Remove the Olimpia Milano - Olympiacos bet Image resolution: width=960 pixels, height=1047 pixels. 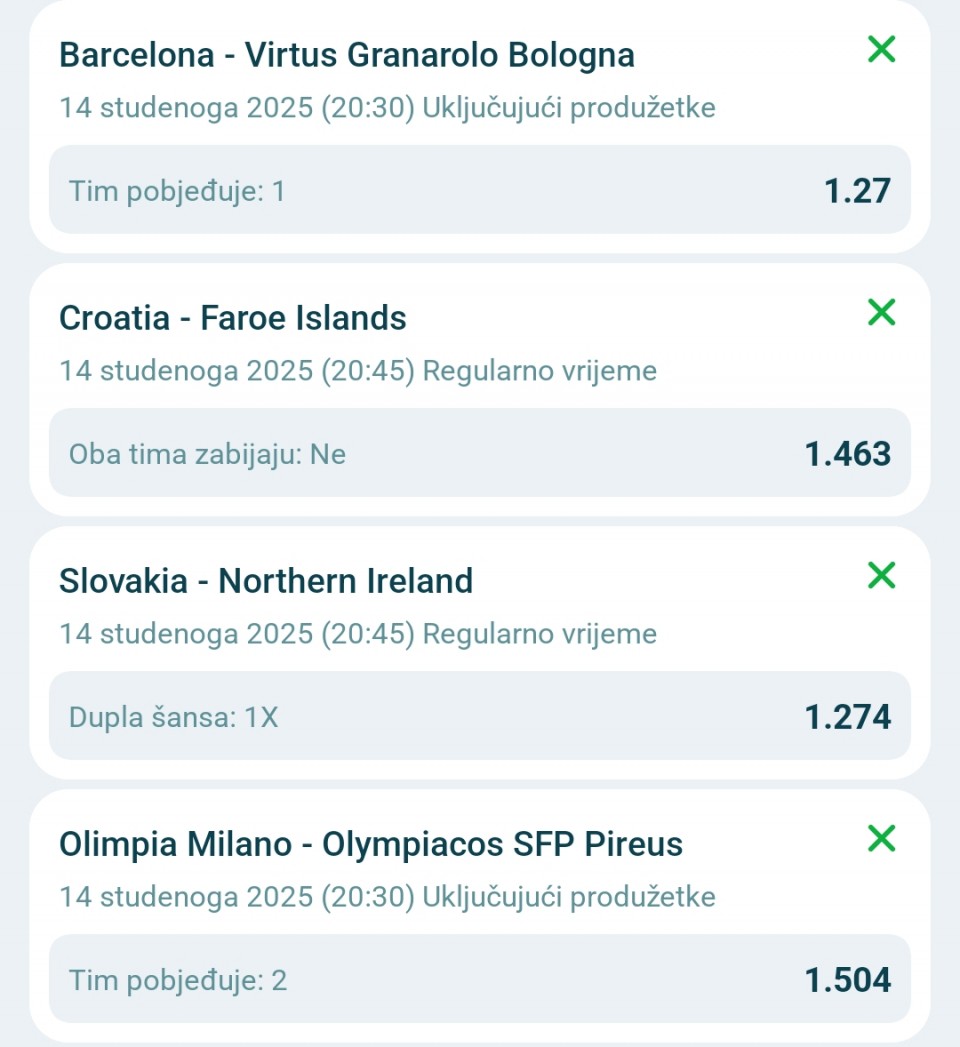[x=881, y=838]
